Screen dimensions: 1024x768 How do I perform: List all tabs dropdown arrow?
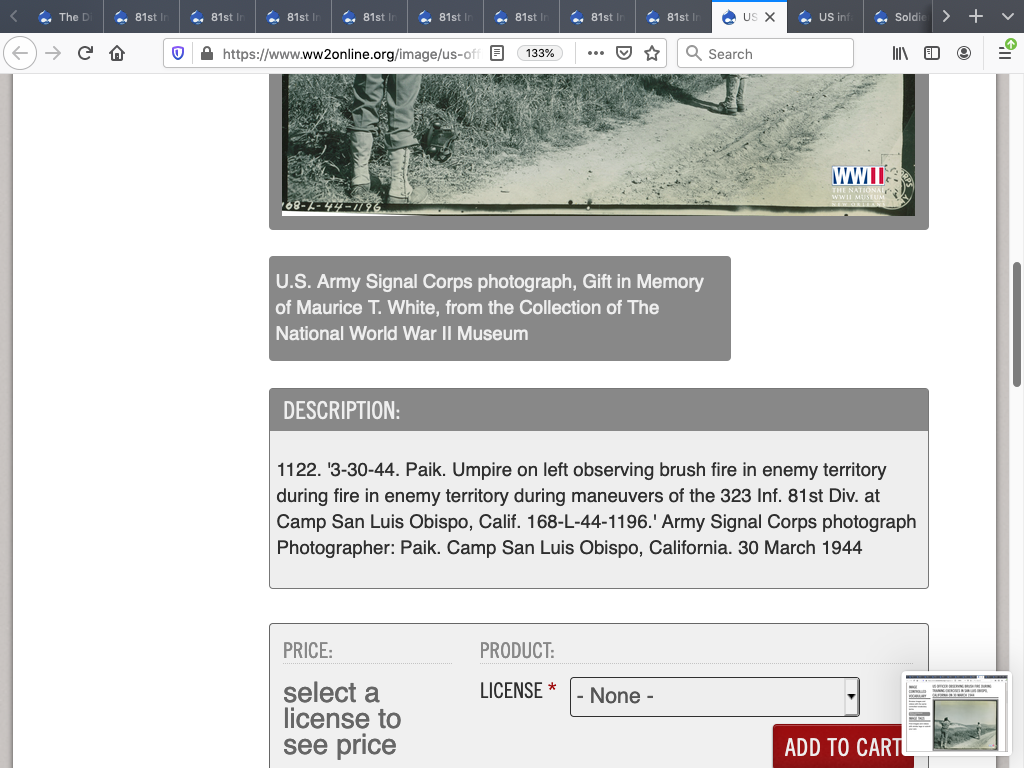click(946, 17)
